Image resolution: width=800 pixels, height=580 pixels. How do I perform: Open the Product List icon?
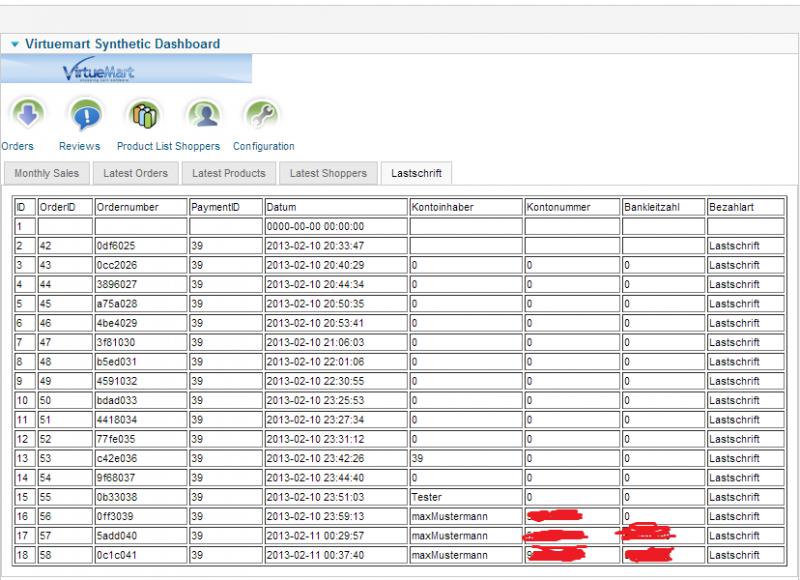145,116
